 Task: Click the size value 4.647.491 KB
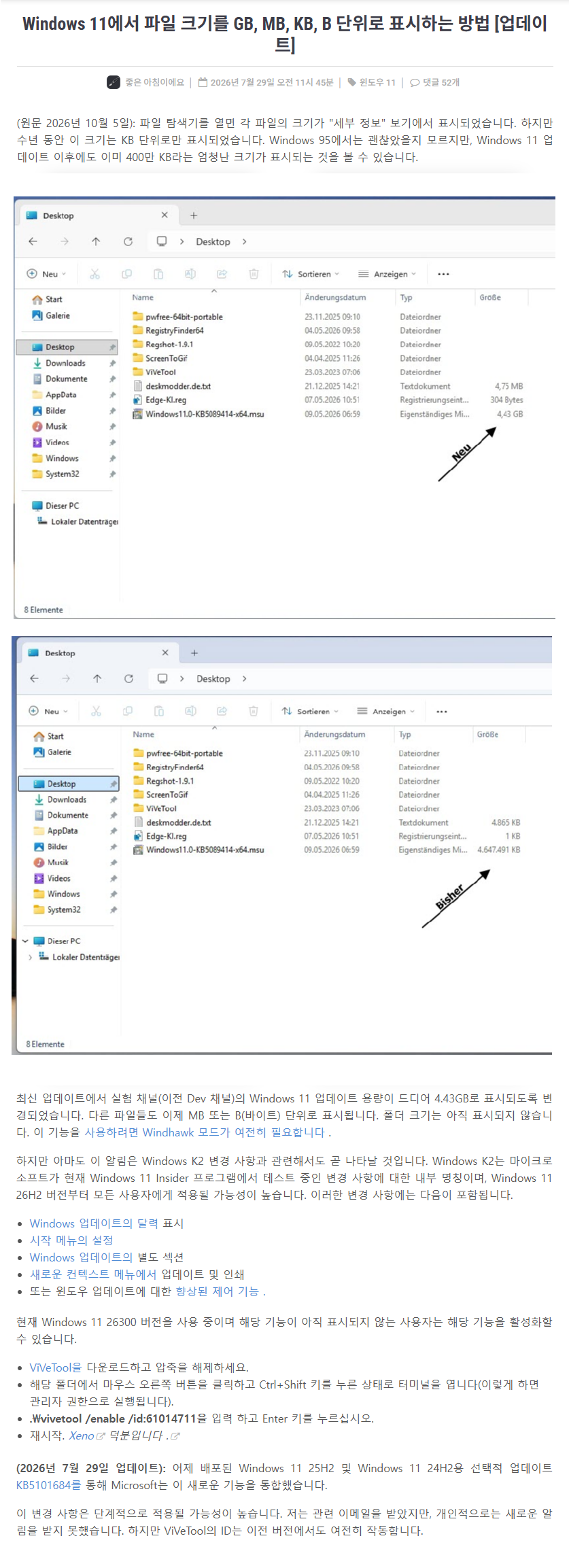pyautogui.click(x=499, y=850)
